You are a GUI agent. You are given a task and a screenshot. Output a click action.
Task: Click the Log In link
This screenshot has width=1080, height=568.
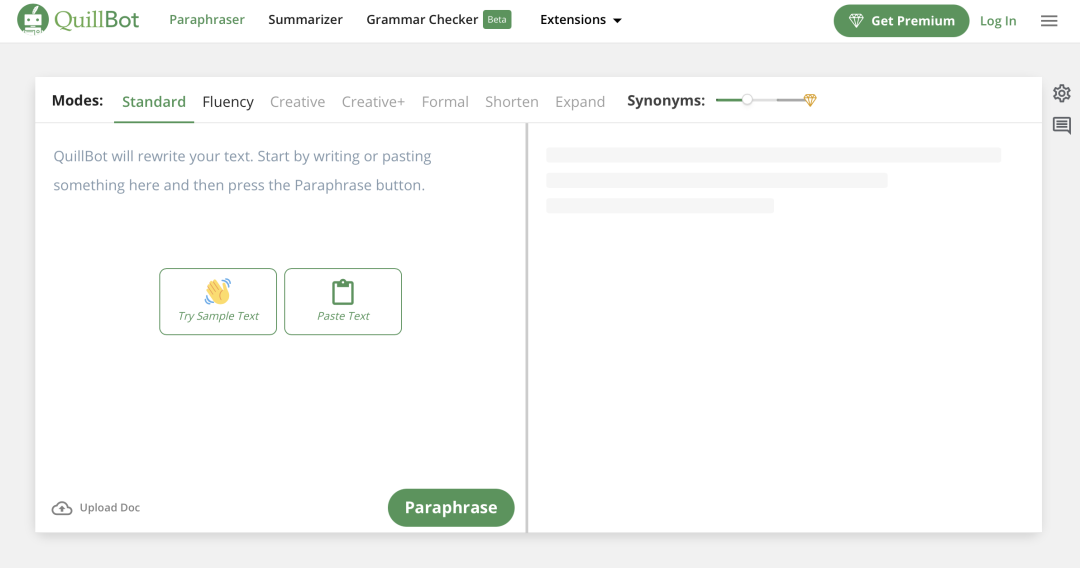tap(998, 21)
